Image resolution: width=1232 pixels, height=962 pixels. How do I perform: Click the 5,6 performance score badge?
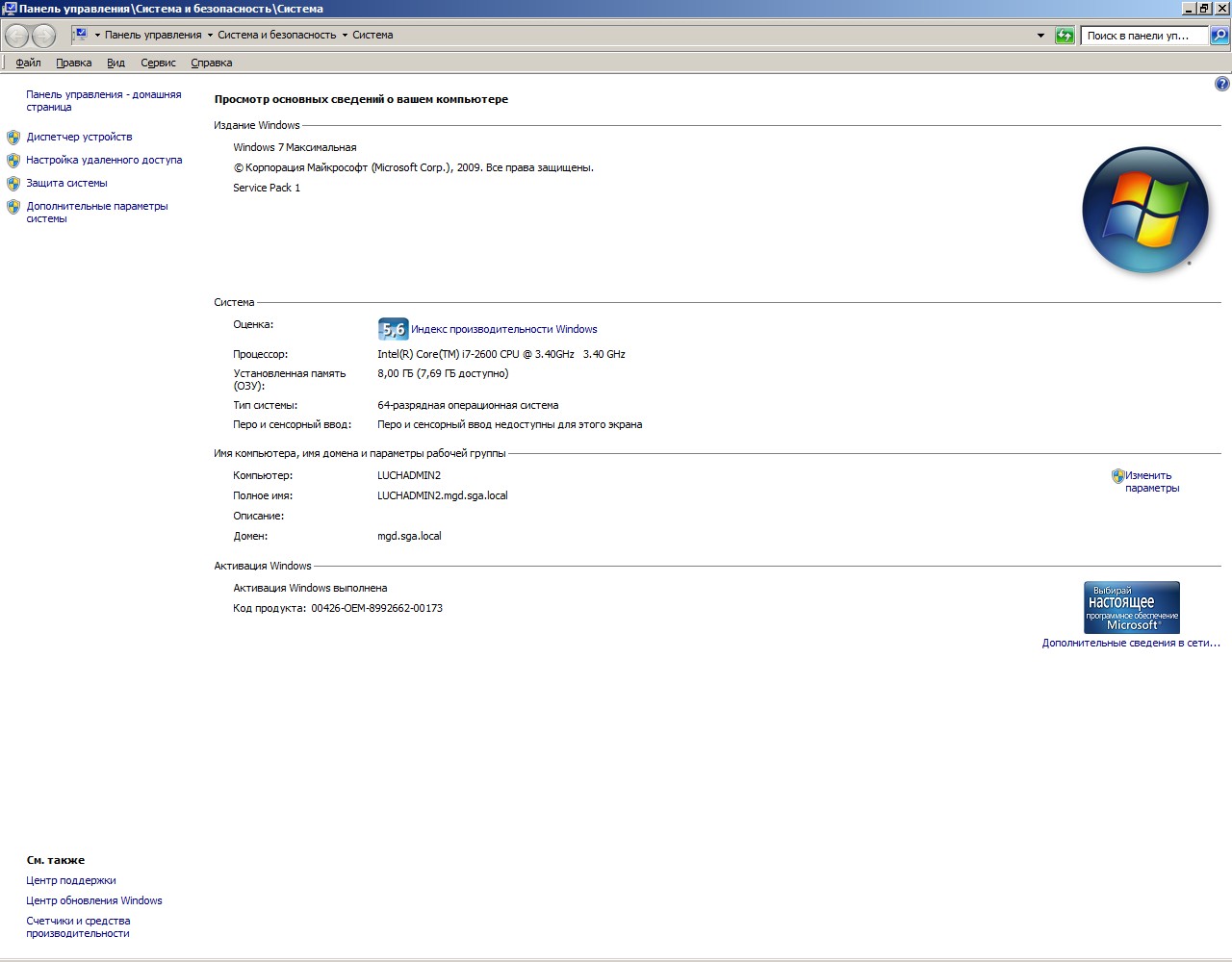click(x=393, y=329)
